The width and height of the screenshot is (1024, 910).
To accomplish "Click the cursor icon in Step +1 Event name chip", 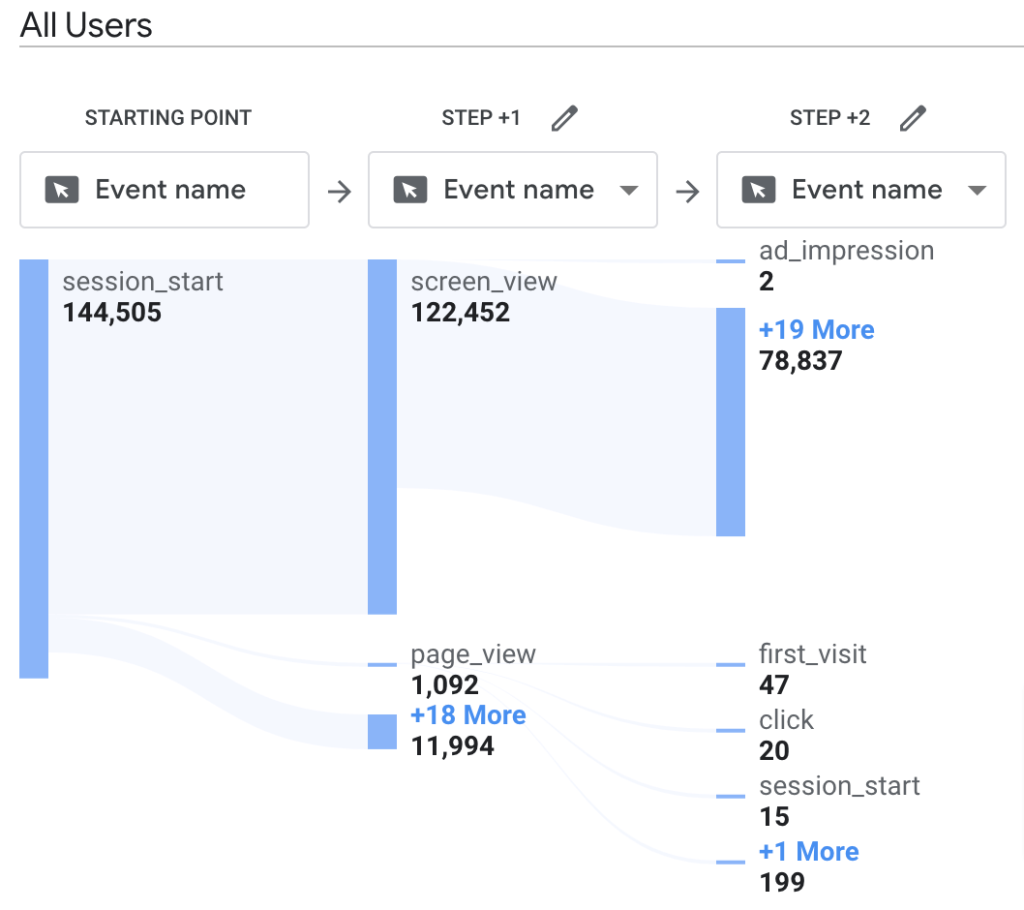I will pos(409,189).
